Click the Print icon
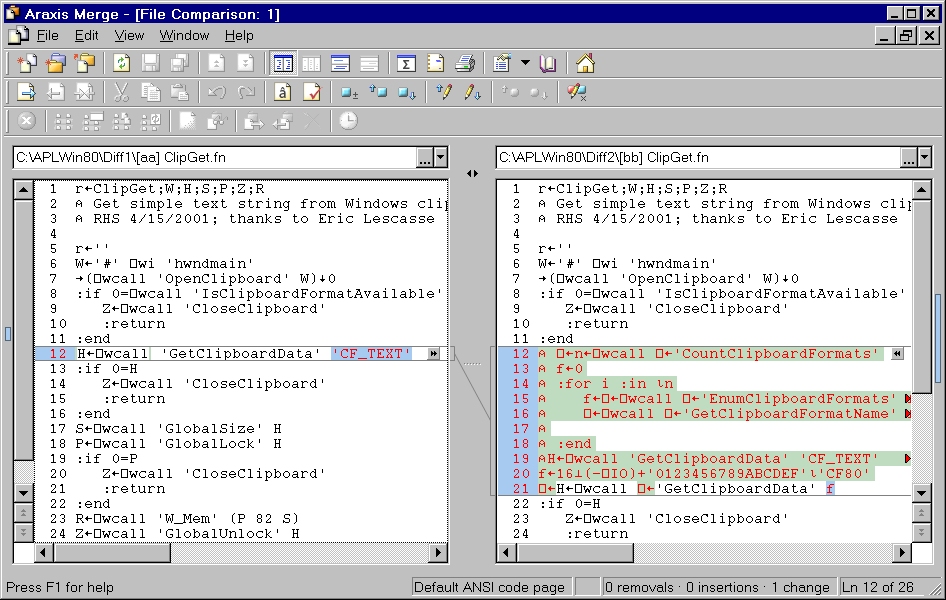946x600 pixels. [465, 63]
